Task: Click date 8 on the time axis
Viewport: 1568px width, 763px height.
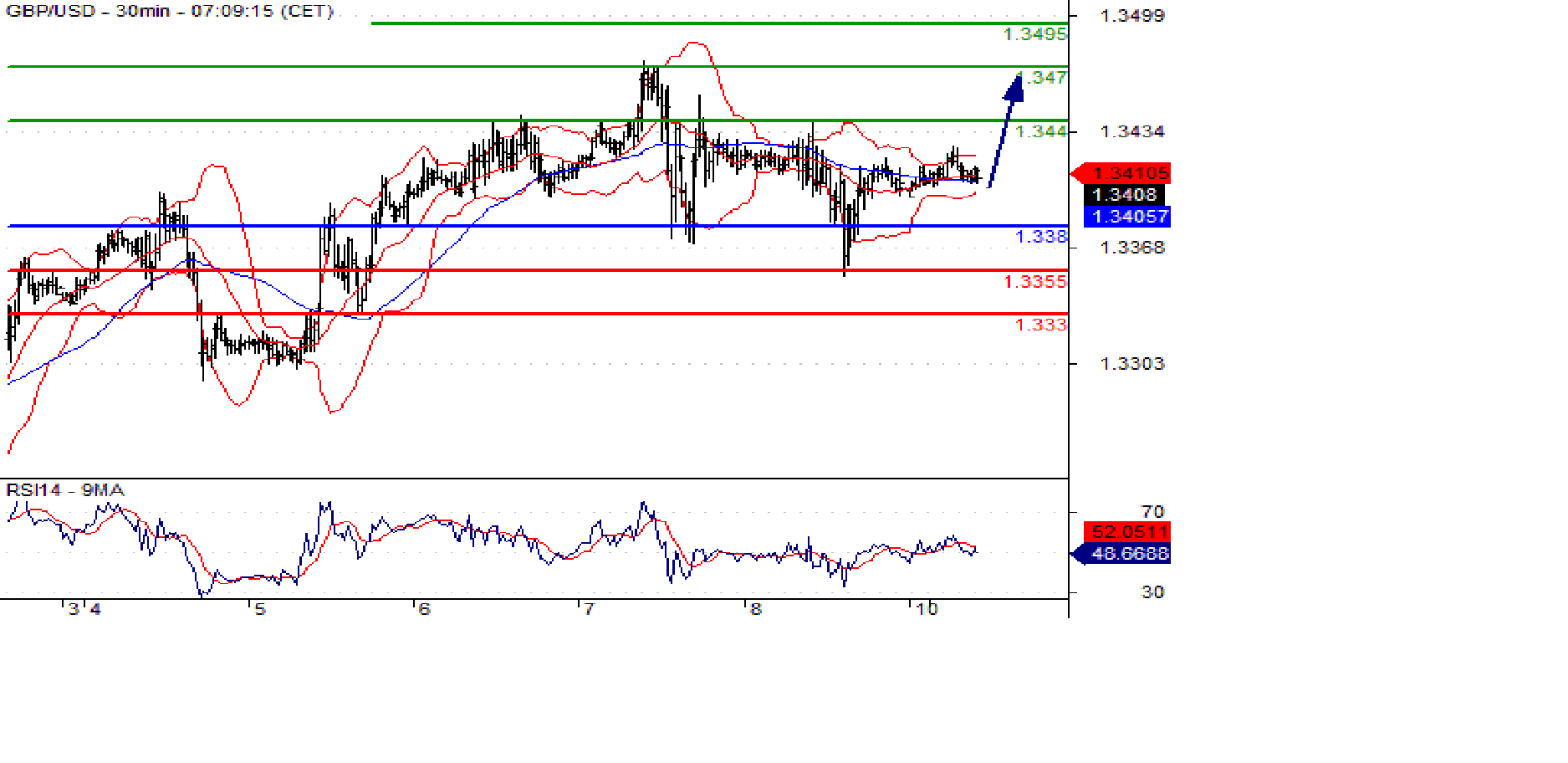Action: [756, 609]
